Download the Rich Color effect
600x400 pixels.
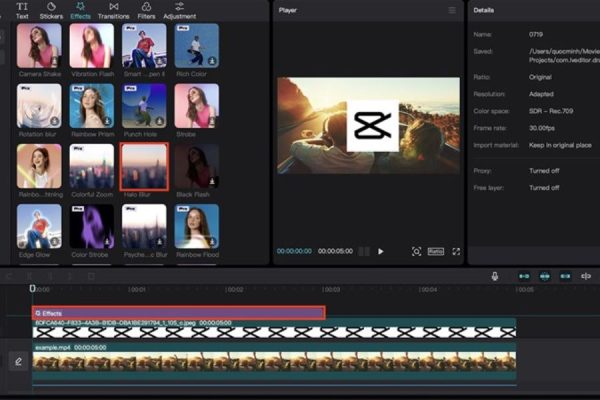tap(214, 61)
